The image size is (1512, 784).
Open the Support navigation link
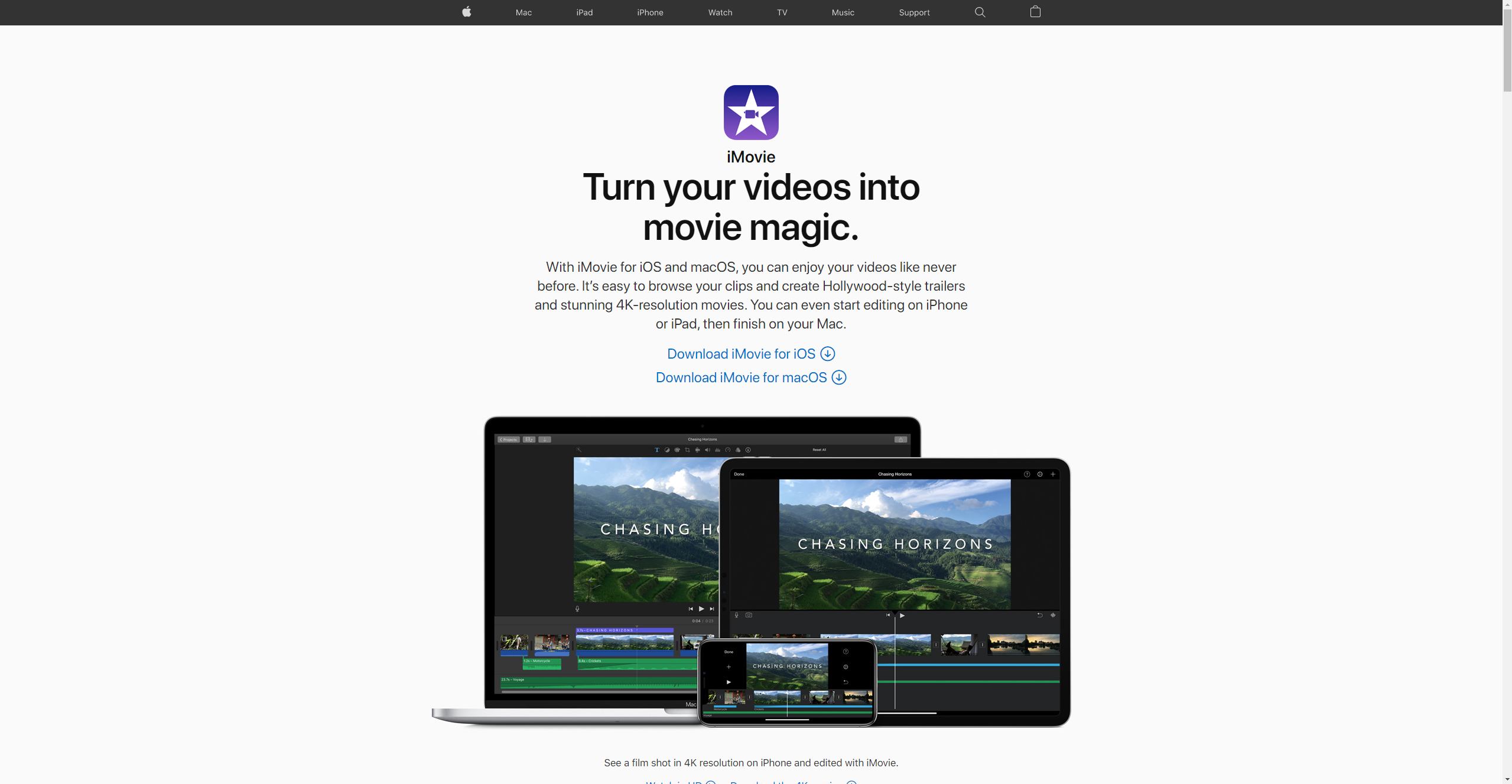pos(914,12)
